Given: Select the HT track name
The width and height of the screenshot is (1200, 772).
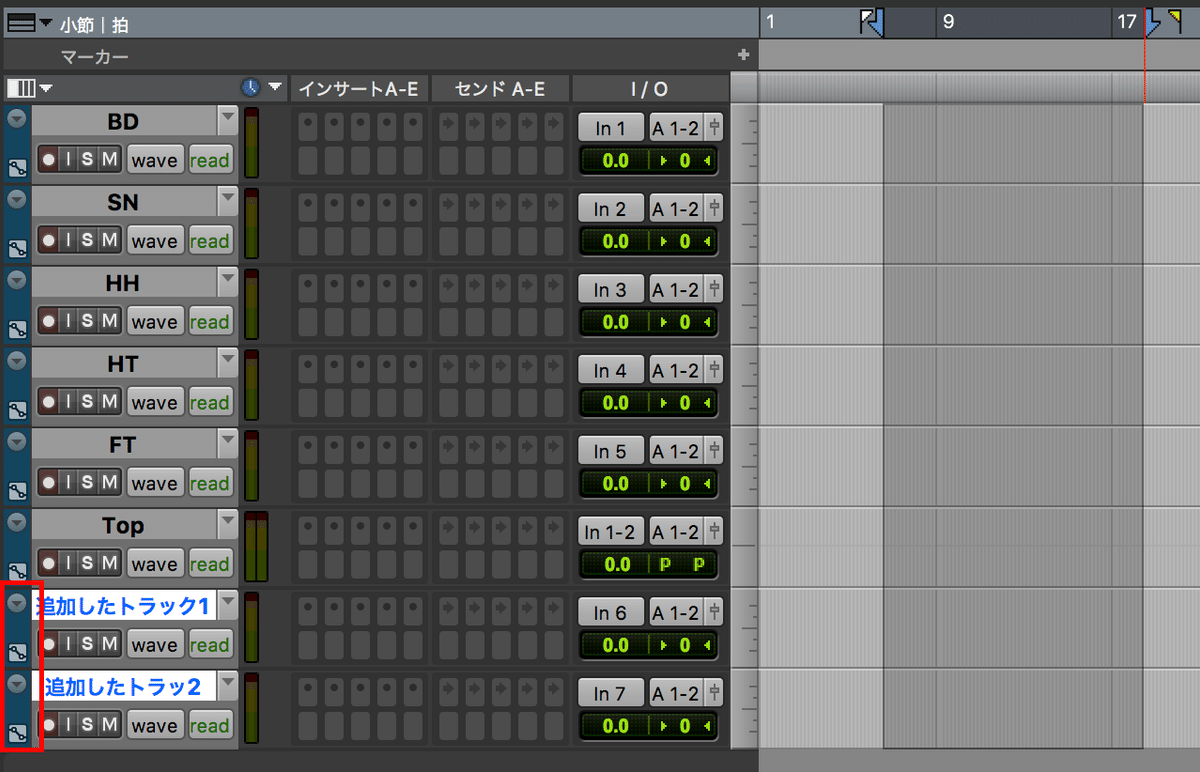Looking at the screenshot, I should (123, 364).
